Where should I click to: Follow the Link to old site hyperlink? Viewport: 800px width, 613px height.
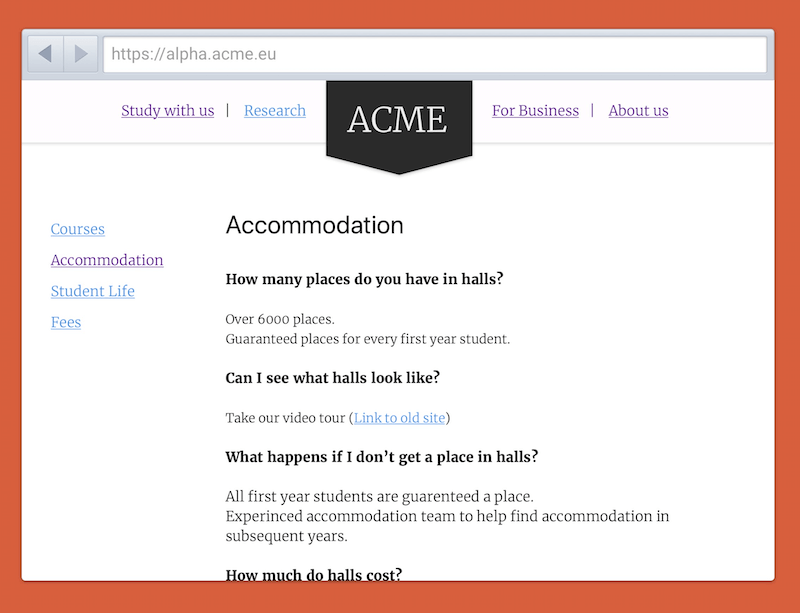(x=400, y=418)
